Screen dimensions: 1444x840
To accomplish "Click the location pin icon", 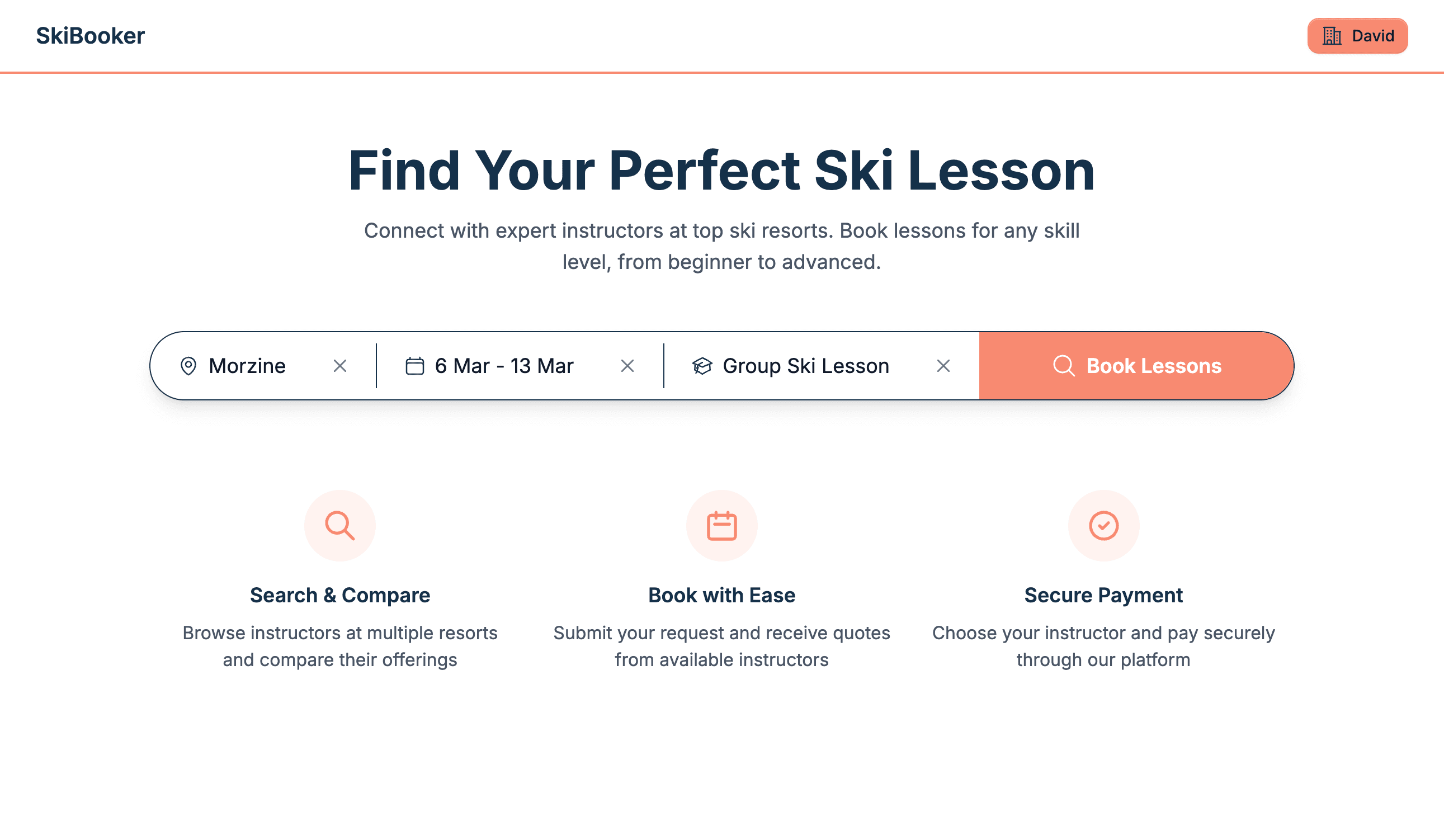I will [188, 366].
